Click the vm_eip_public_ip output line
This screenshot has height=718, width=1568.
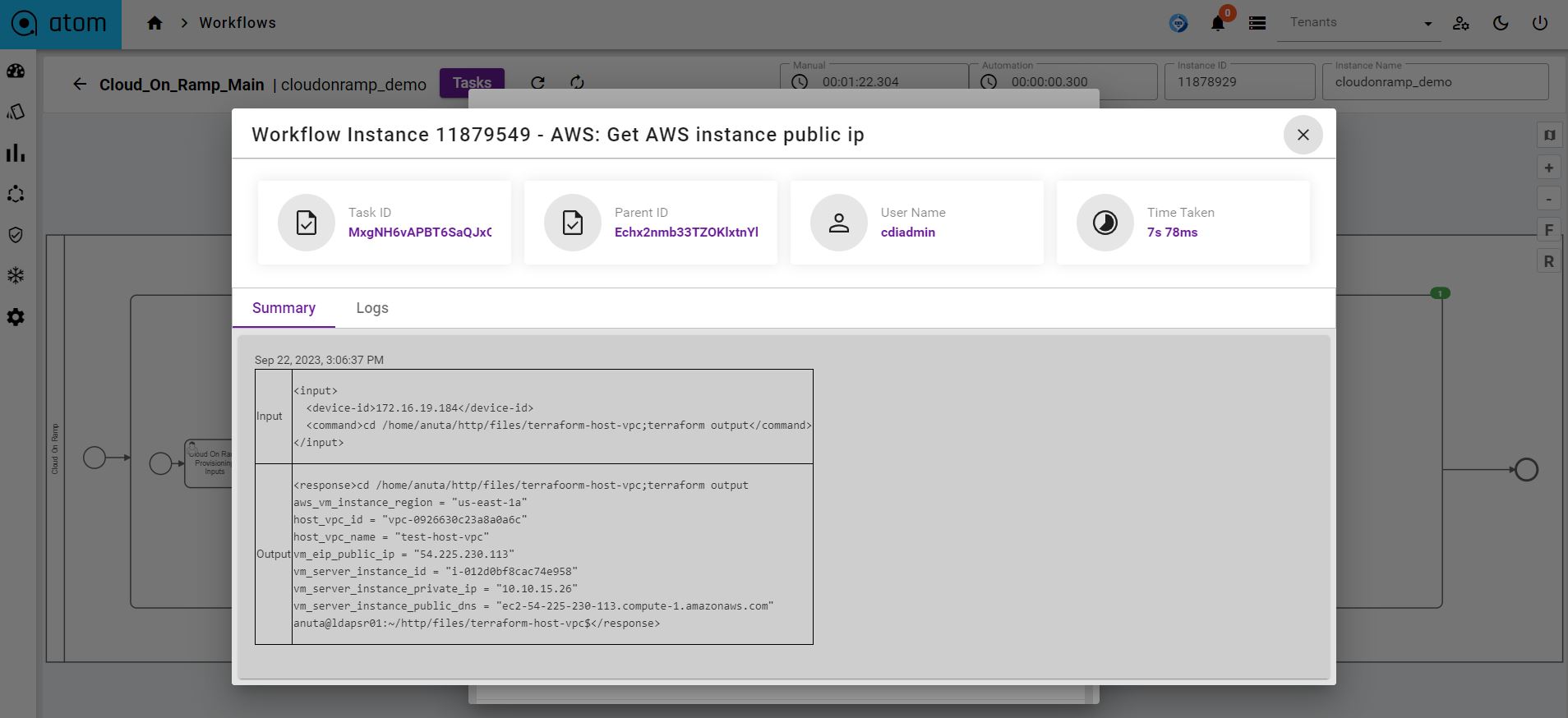(x=404, y=555)
